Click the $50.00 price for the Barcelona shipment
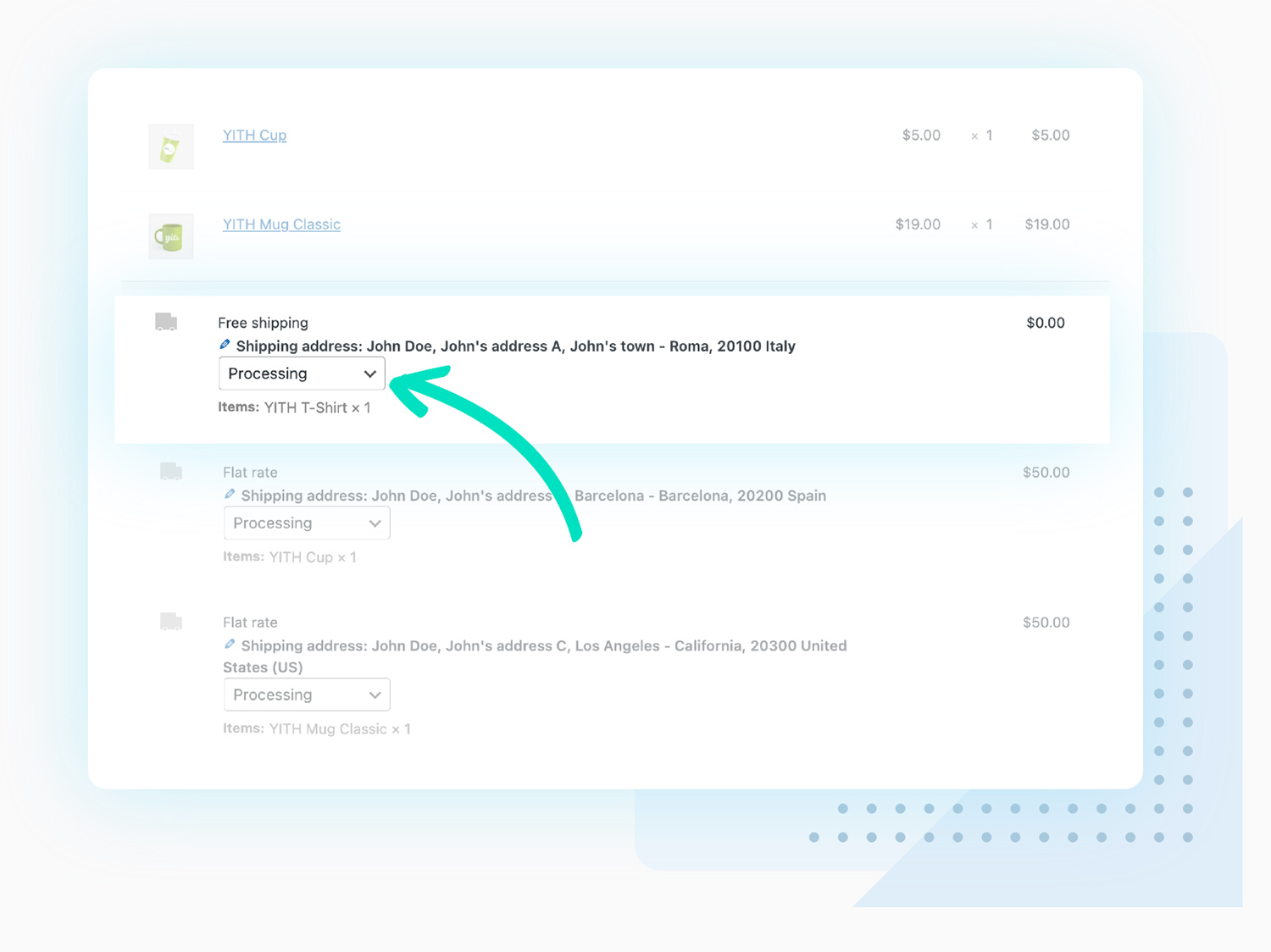Screen dimensions: 1271x952 click(1046, 472)
